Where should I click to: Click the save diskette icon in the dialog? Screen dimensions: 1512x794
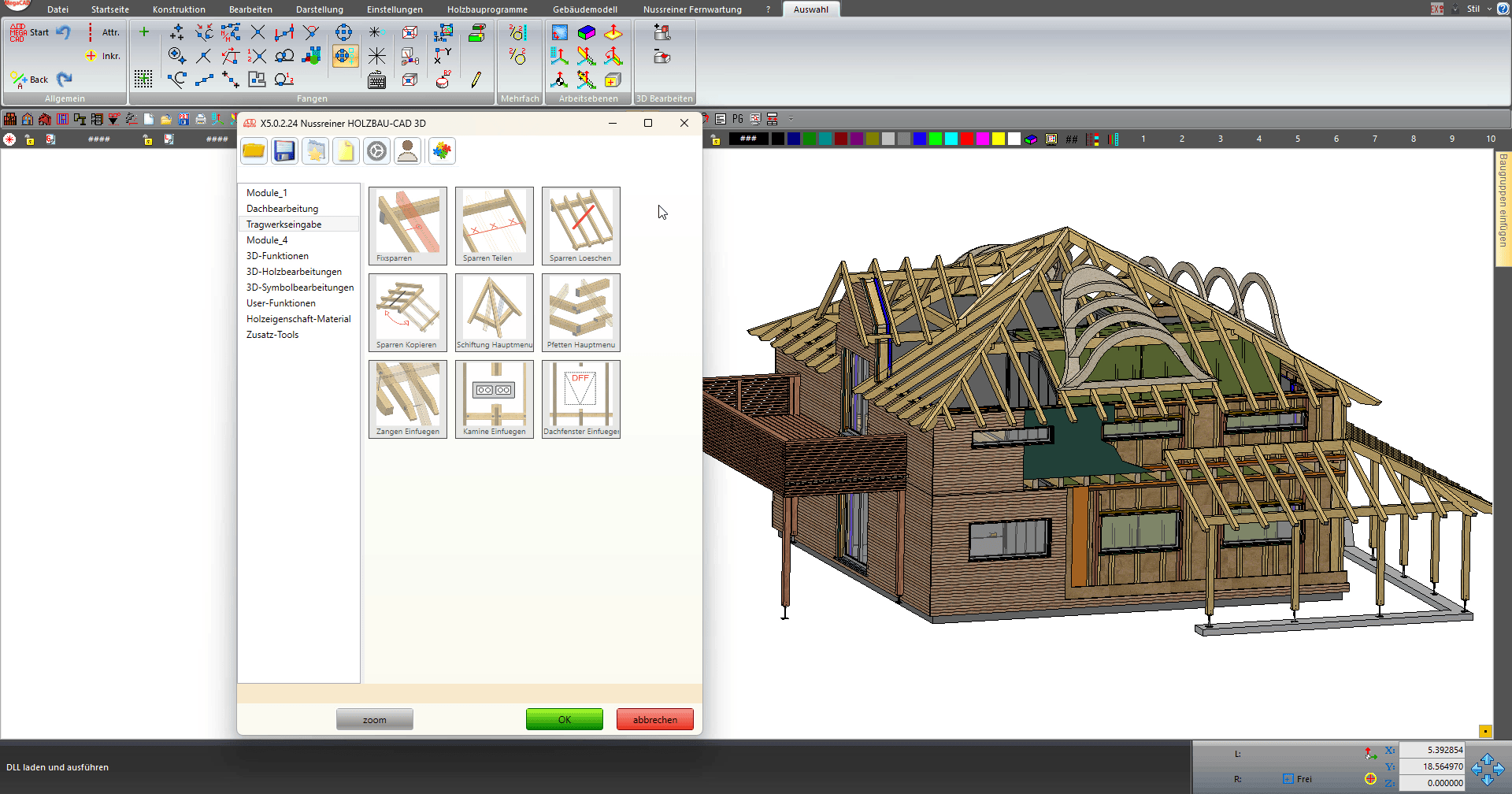point(284,150)
